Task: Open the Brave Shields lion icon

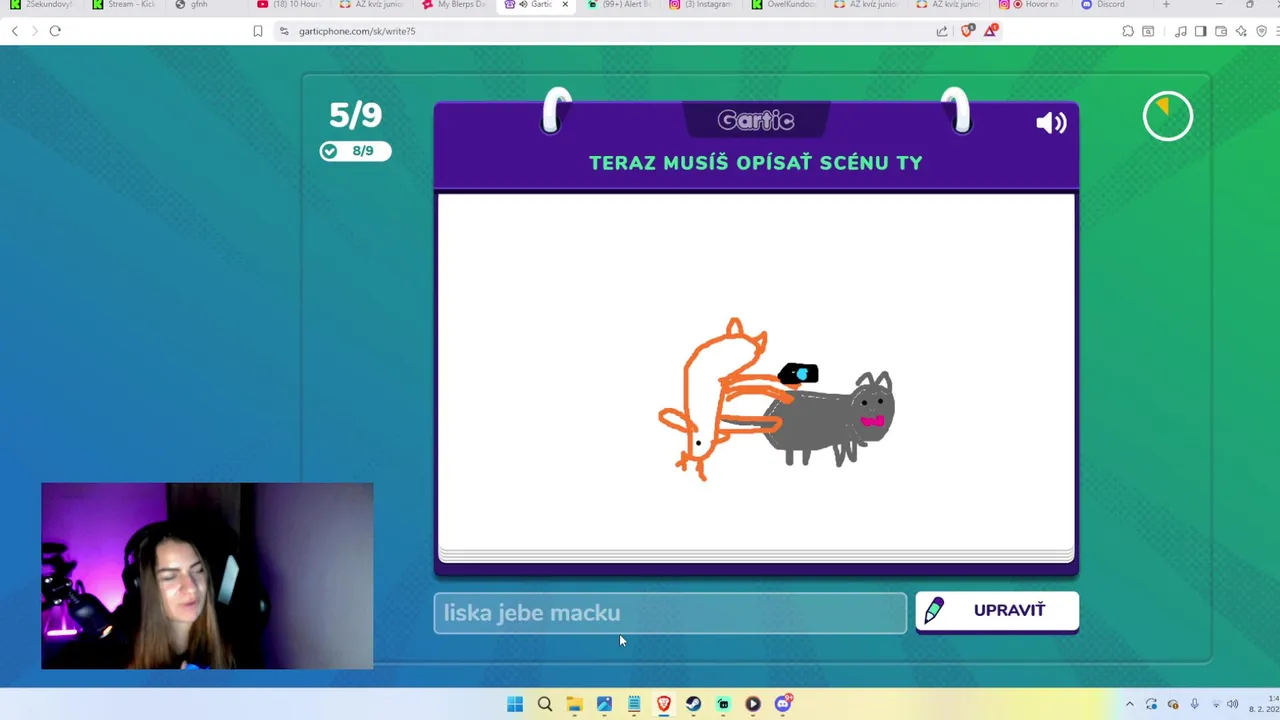Action: pos(967,31)
